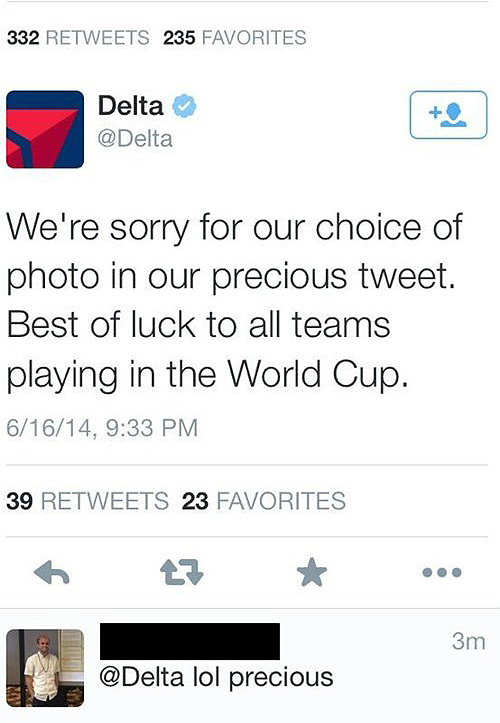This screenshot has height=723, width=500.
Task: Tap the Delta account display name
Action: [x=131, y=106]
